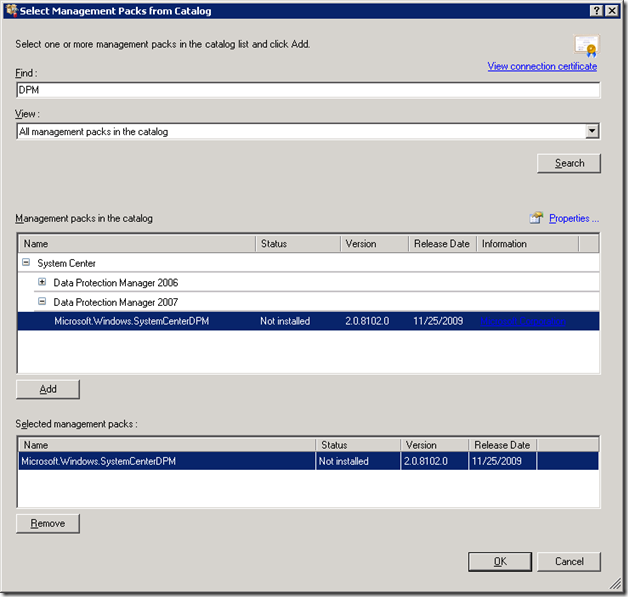Click the resize grip at dialog corner
Screen dimensions: 628x597
(x=616, y=584)
